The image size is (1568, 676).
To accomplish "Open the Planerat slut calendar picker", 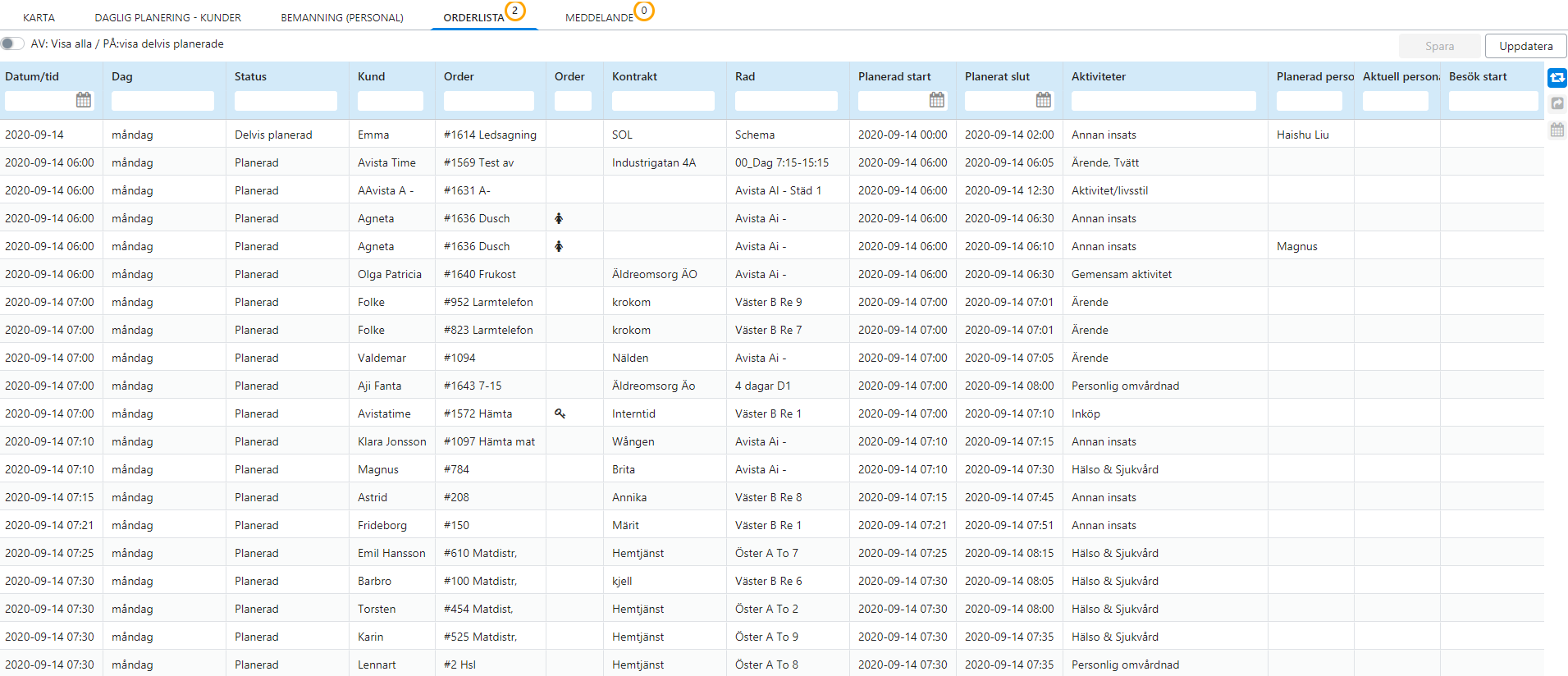I will 1044,100.
